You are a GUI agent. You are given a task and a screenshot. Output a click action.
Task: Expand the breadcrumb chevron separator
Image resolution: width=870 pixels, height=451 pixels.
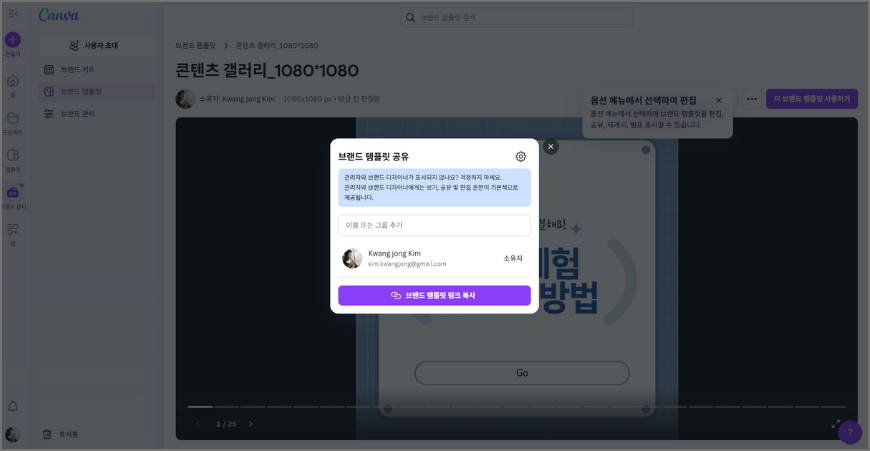click(226, 45)
